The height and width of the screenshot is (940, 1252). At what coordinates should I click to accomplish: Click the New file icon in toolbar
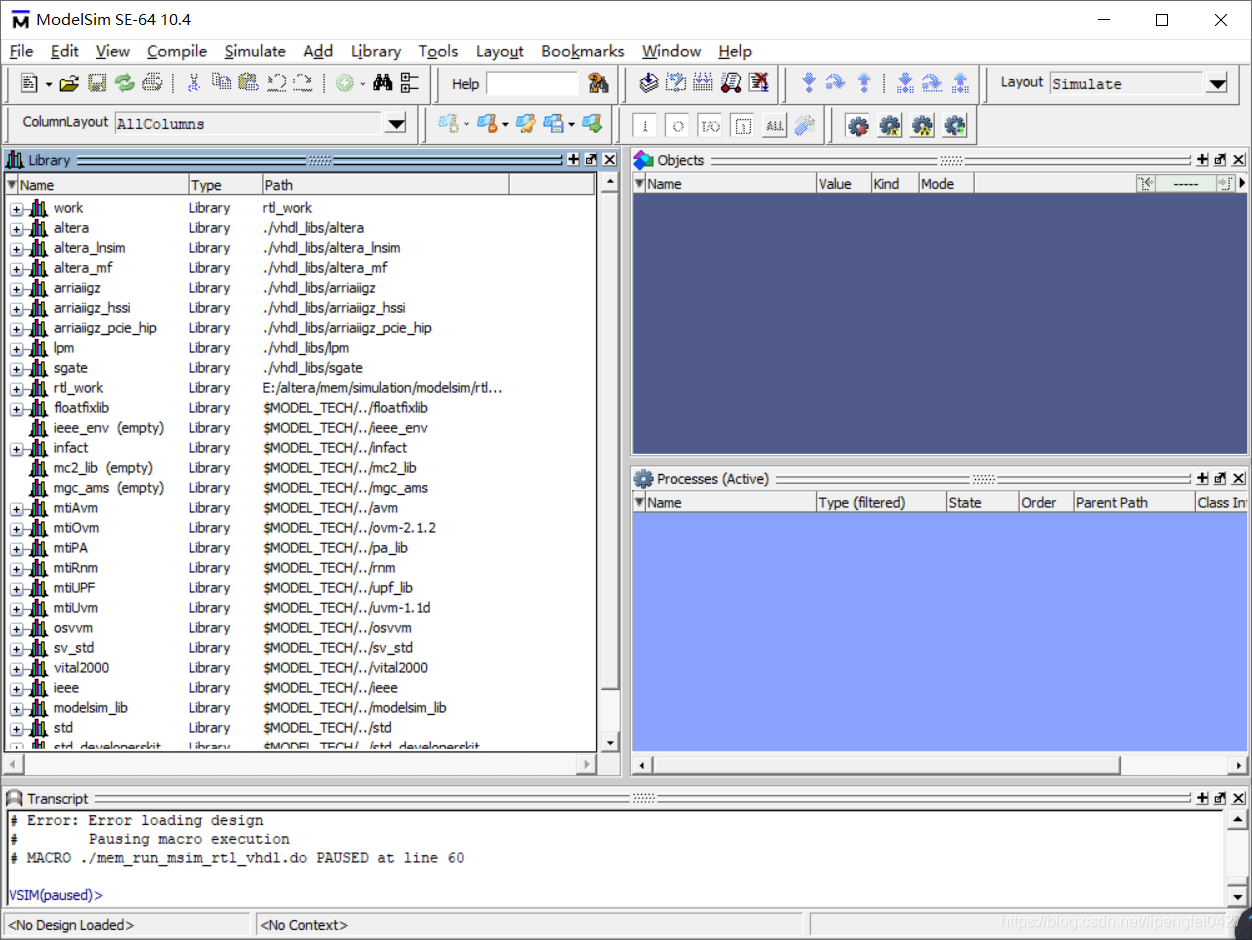tap(29, 84)
